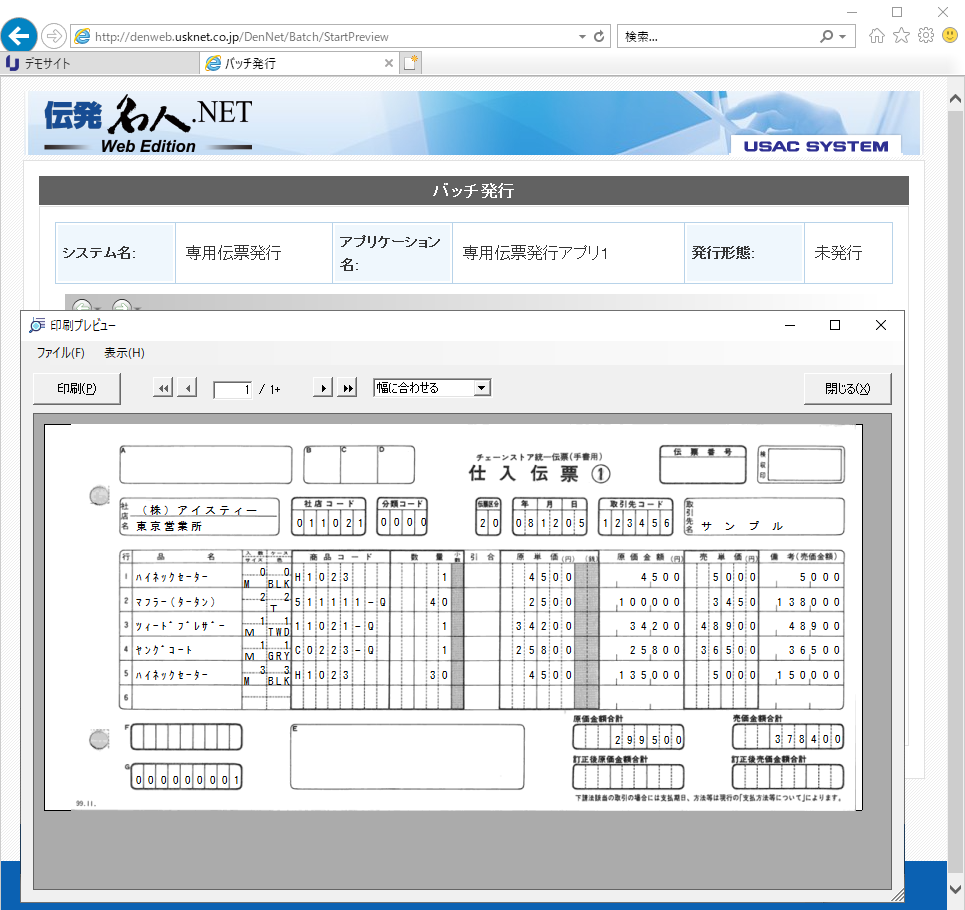Refresh the page with the reload icon

pyautogui.click(x=599, y=37)
